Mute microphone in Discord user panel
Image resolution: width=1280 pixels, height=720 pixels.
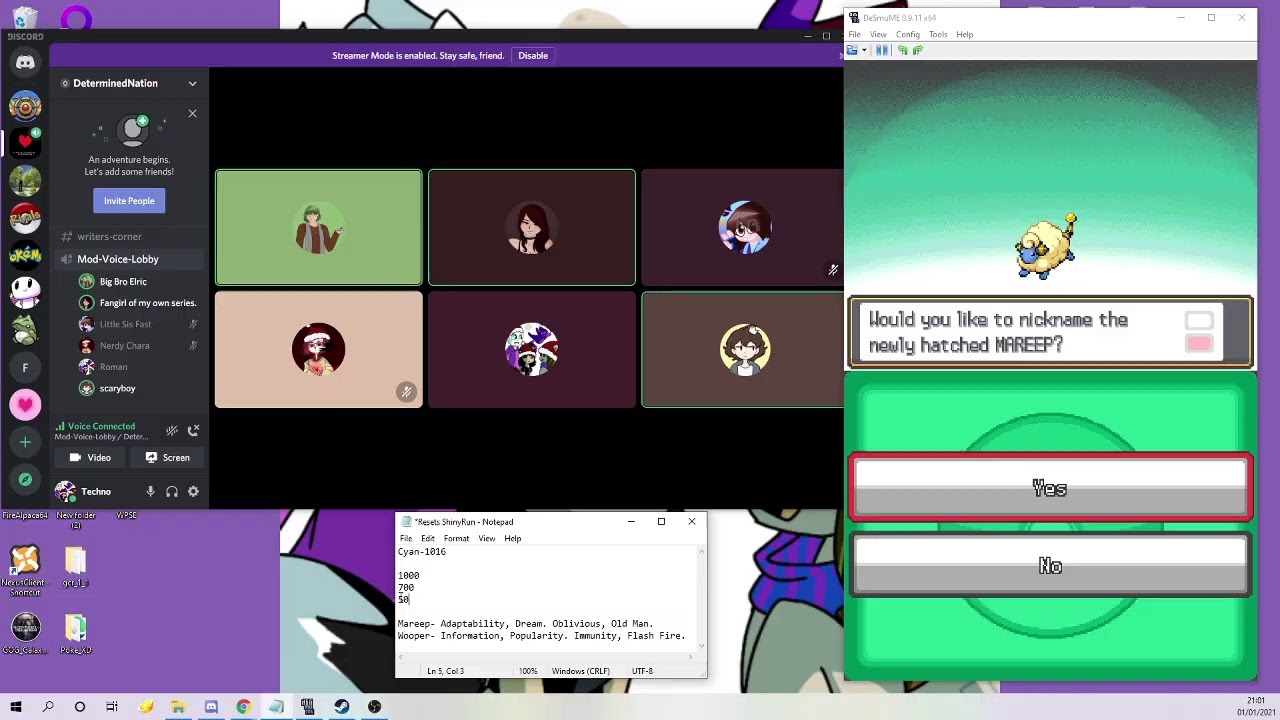150,491
